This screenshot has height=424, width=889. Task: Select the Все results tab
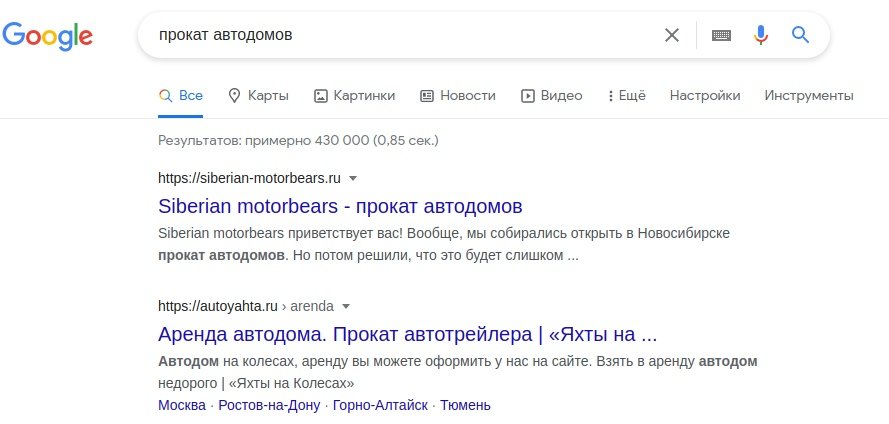(181, 96)
